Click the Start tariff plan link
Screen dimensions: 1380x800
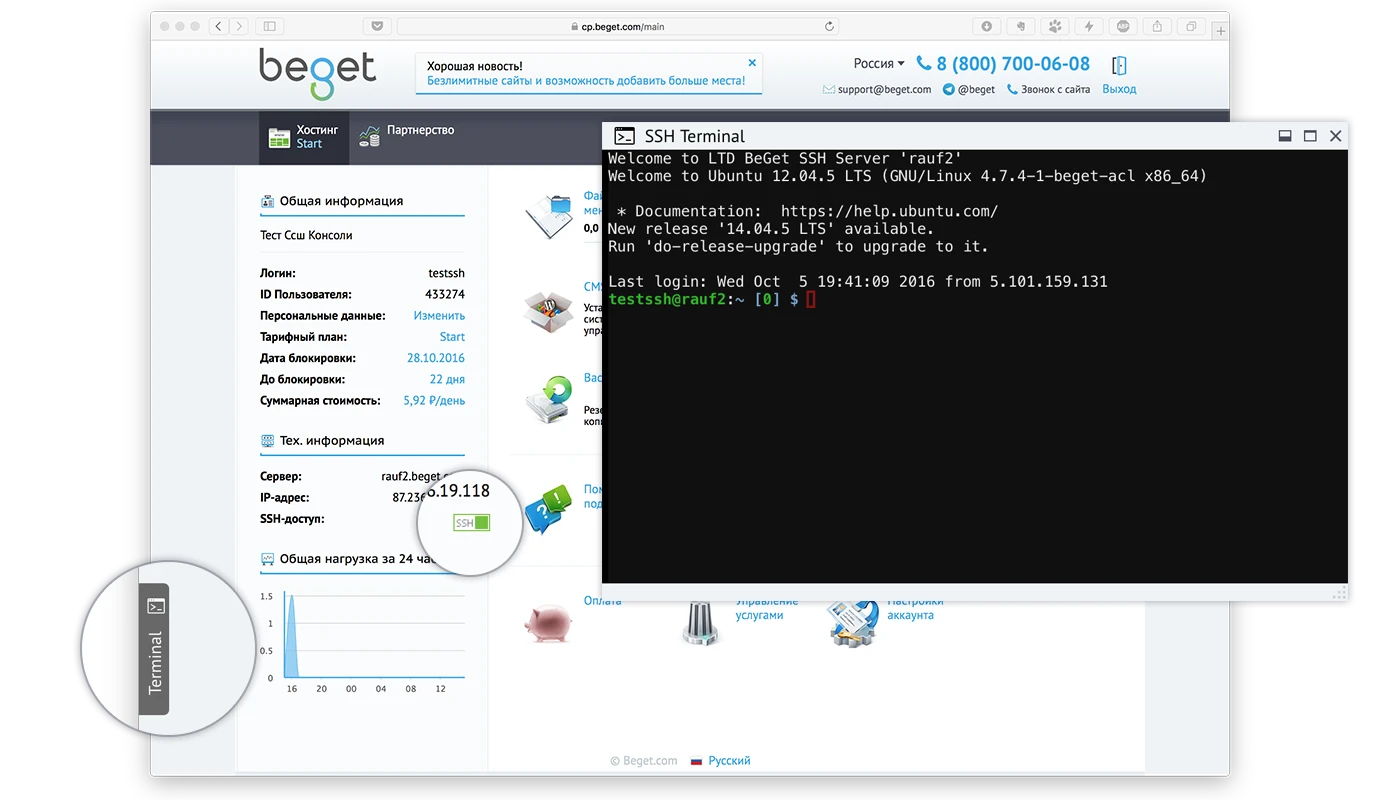point(452,337)
